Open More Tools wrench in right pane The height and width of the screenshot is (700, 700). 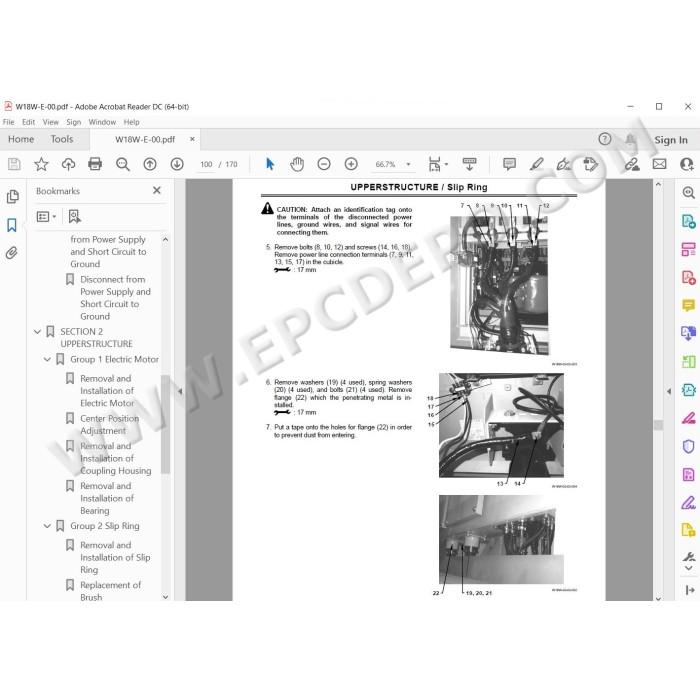pyautogui.click(x=688, y=557)
